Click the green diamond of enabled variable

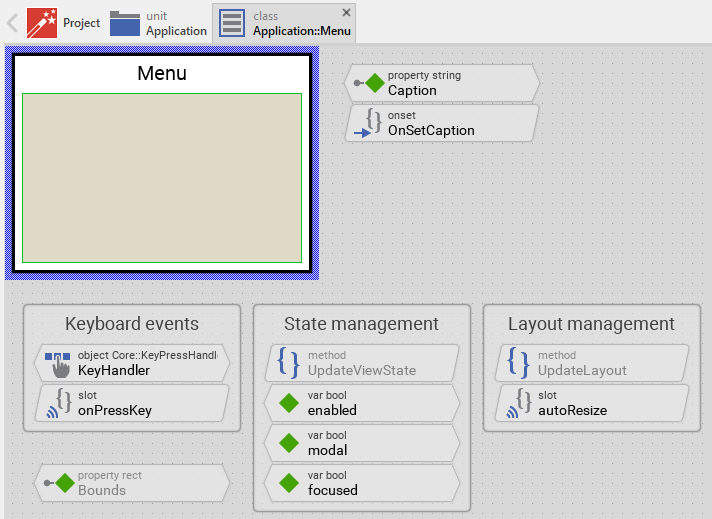pyautogui.click(x=289, y=403)
